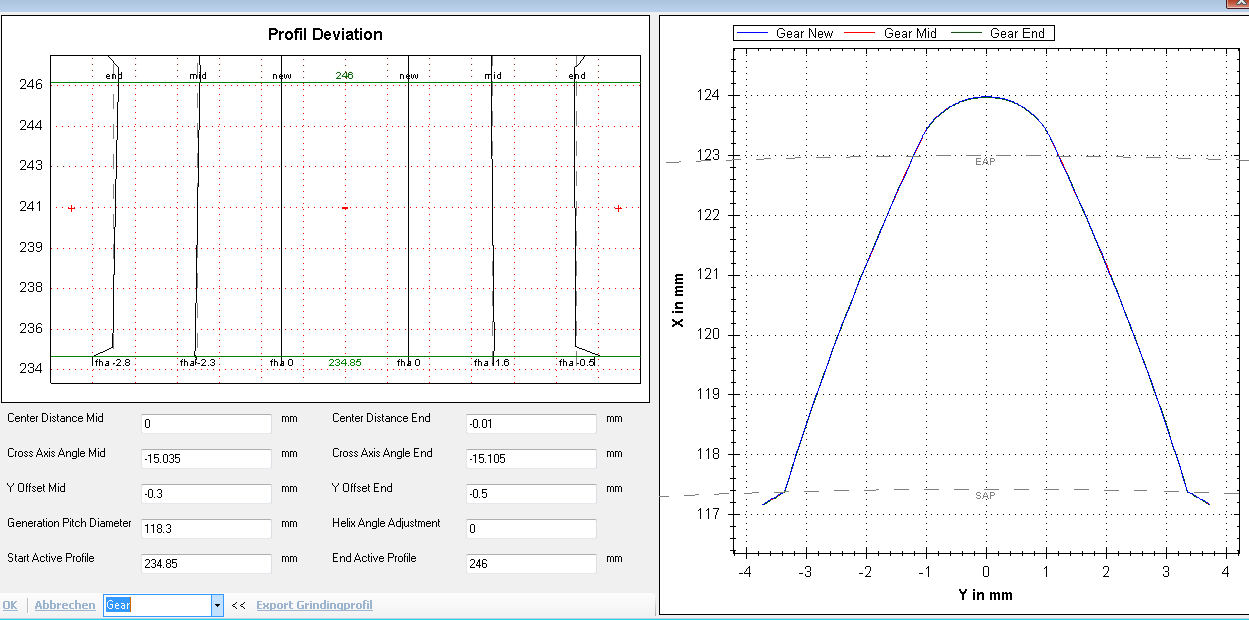Open the Gear dropdown list
Viewport: 1249px width, 620px height.
(x=217, y=605)
